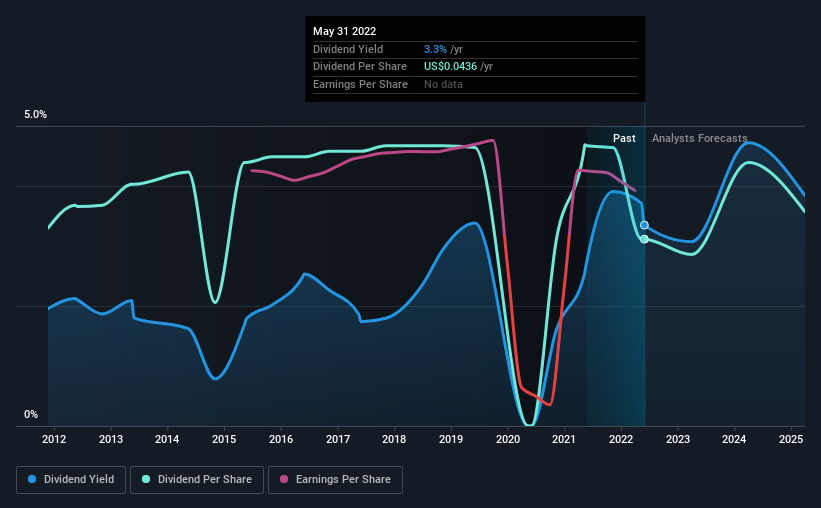This screenshot has width=821, height=508.
Task: Select the teal data point marker on chart
Action: tap(645, 239)
